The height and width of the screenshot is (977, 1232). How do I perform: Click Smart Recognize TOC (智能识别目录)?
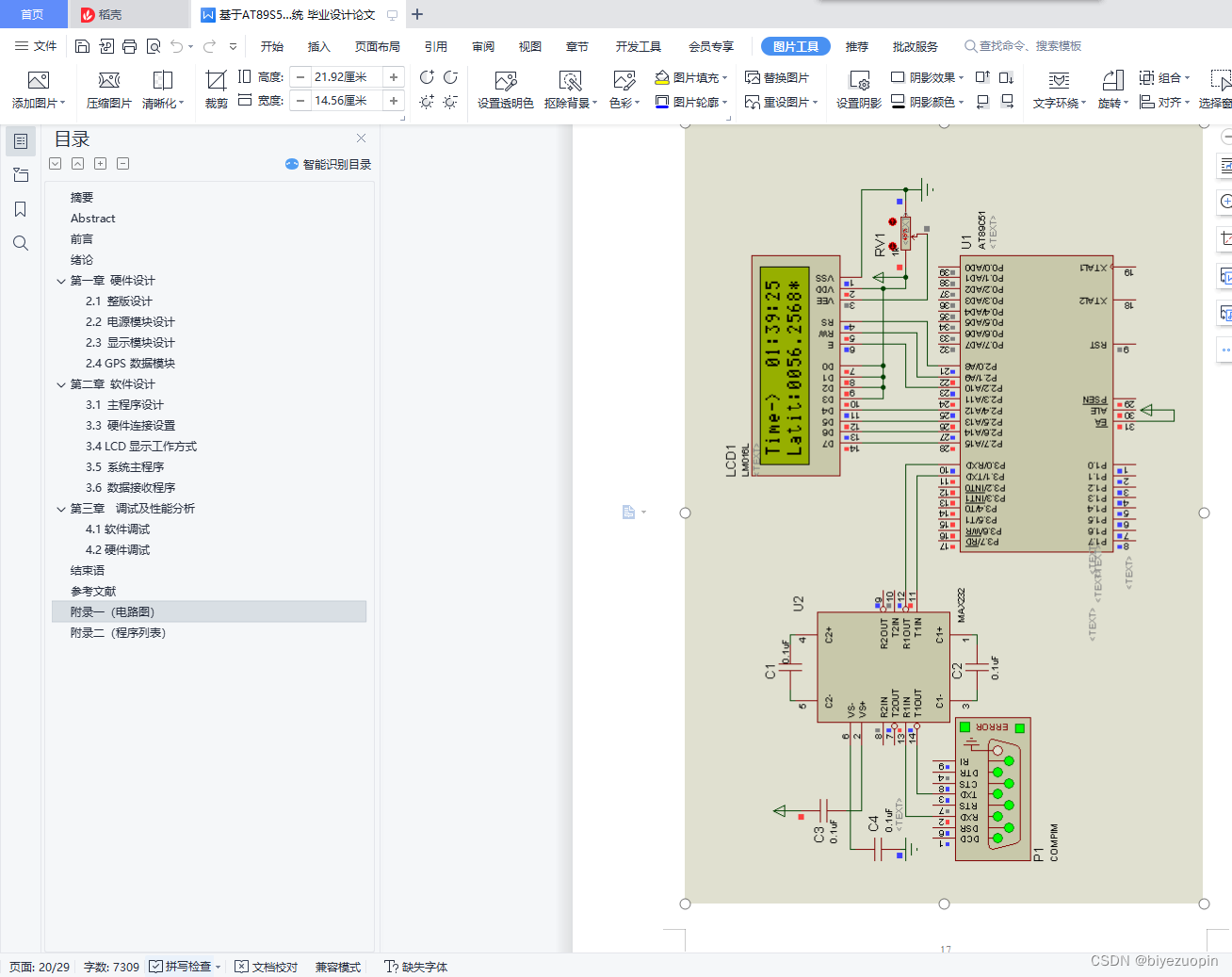[x=329, y=164]
